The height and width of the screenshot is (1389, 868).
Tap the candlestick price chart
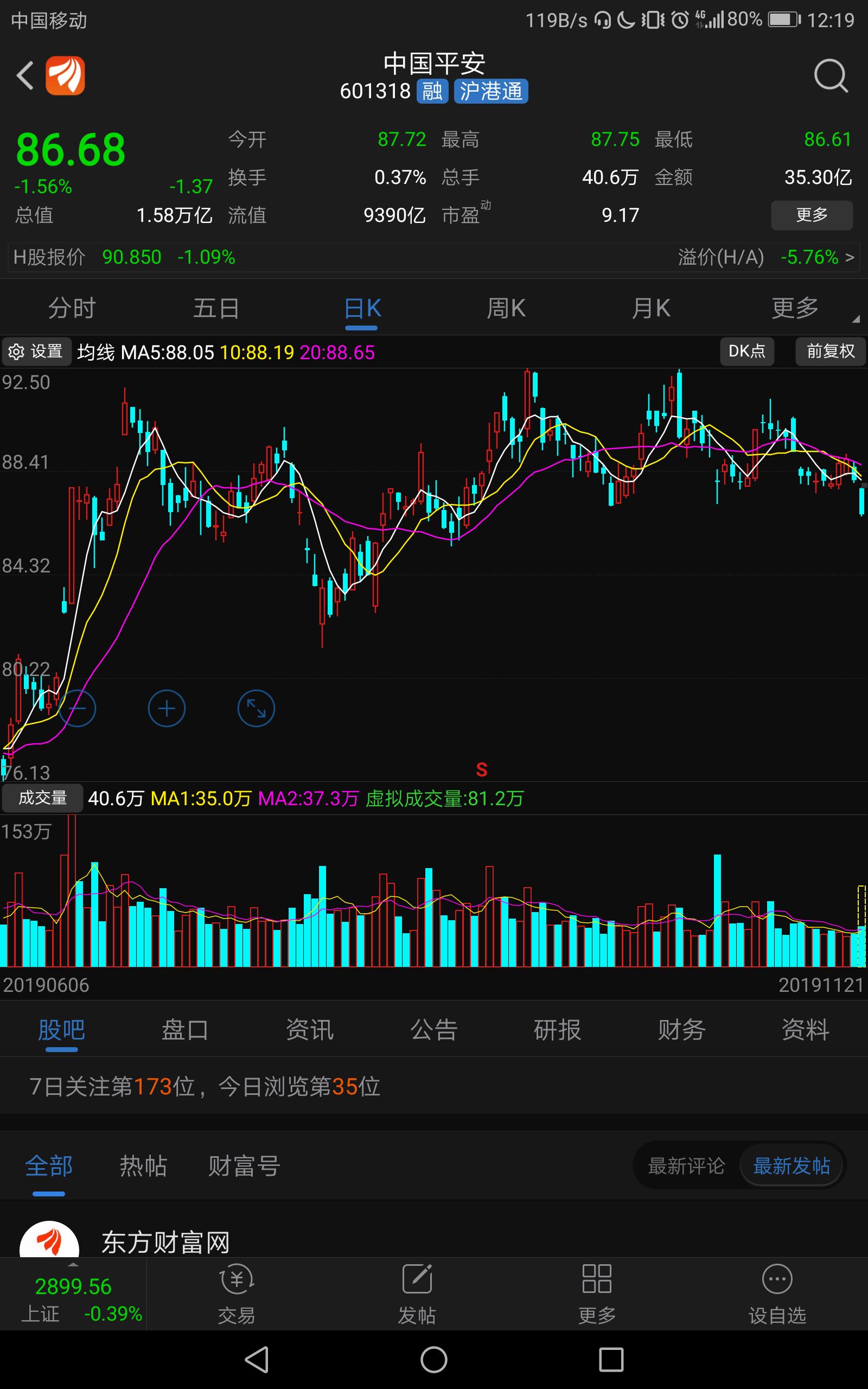pos(434,574)
